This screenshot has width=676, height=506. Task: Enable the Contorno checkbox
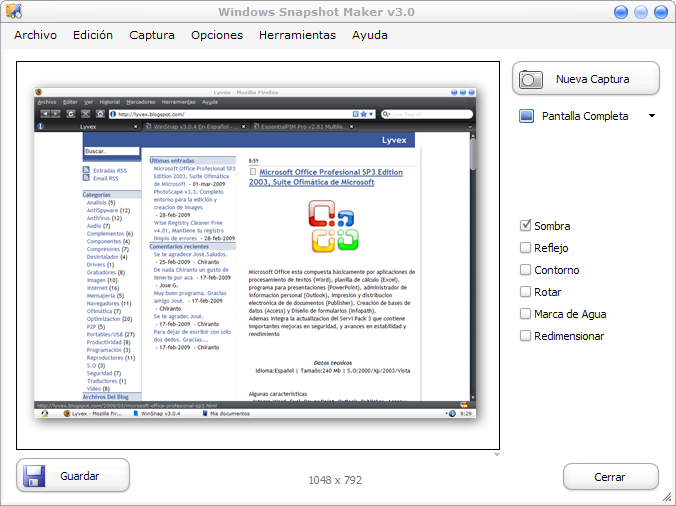526,270
